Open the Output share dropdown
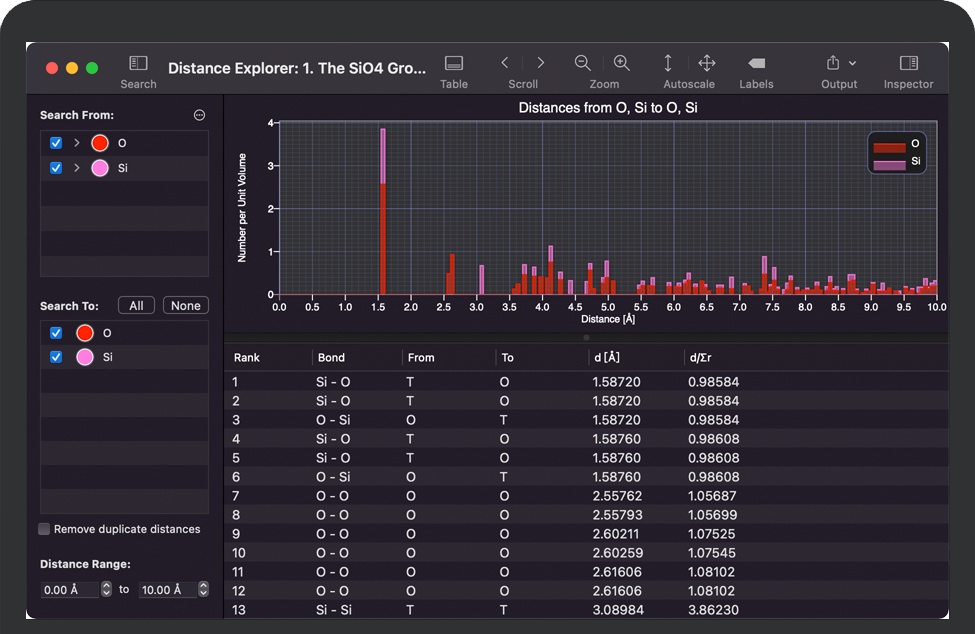The height and width of the screenshot is (634, 975). (x=839, y=63)
